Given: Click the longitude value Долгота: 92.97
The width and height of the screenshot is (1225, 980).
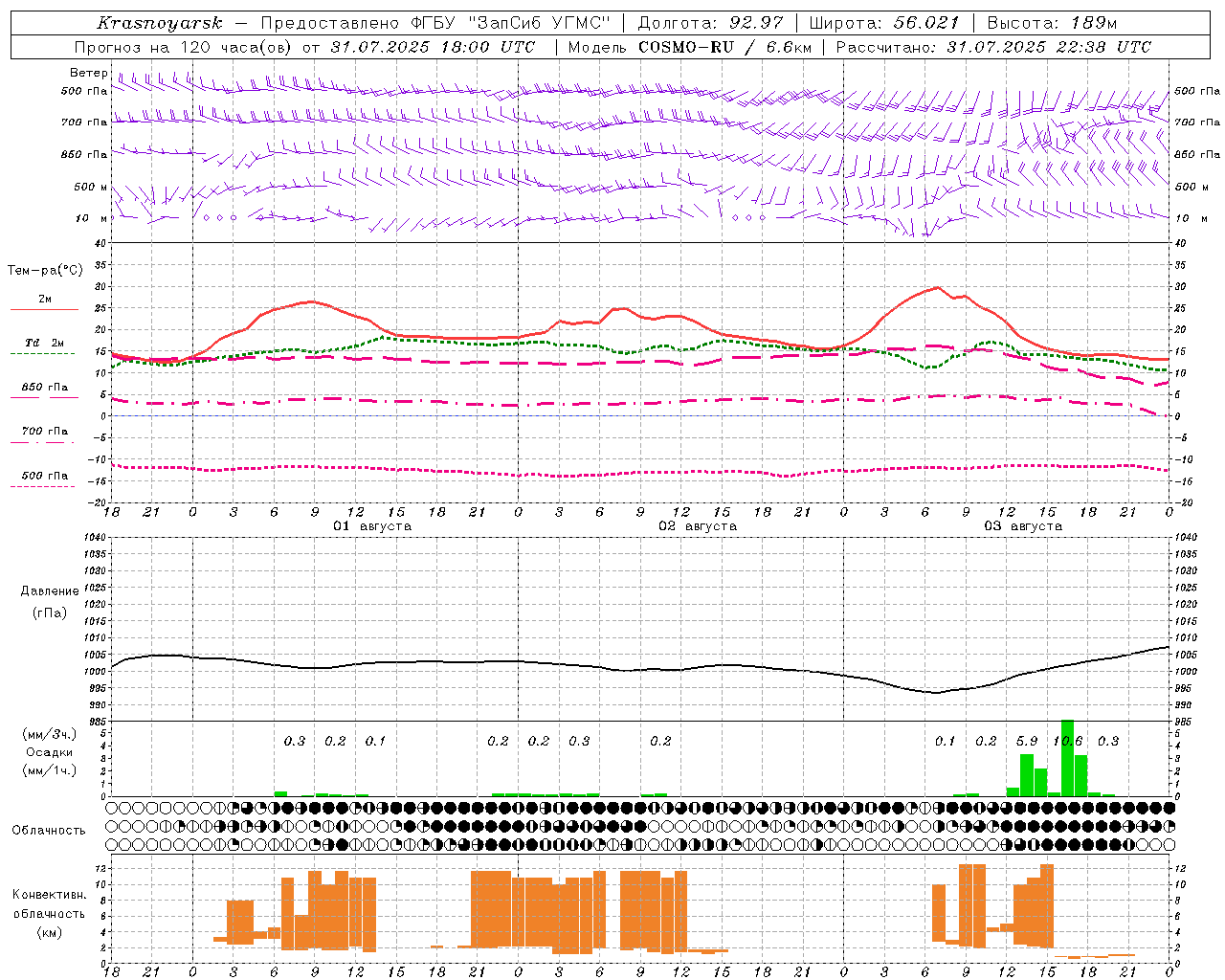Looking at the screenshot, I should pyautogui.click(x=709, y=23).
